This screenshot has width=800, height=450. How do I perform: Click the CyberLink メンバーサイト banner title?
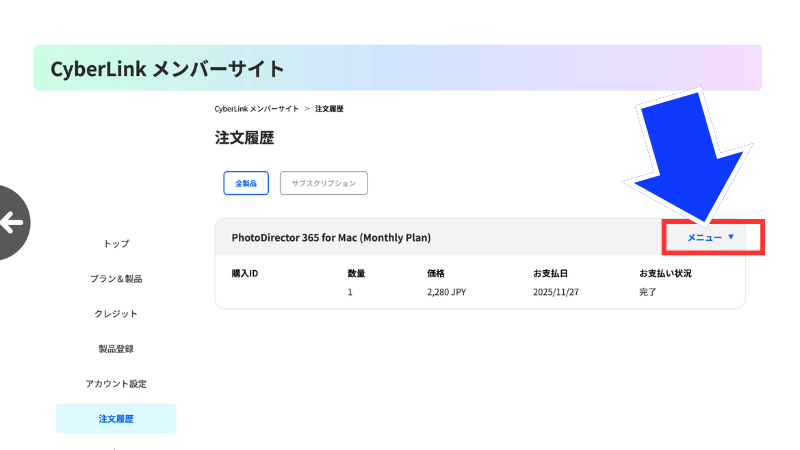(x=167, y=69)
